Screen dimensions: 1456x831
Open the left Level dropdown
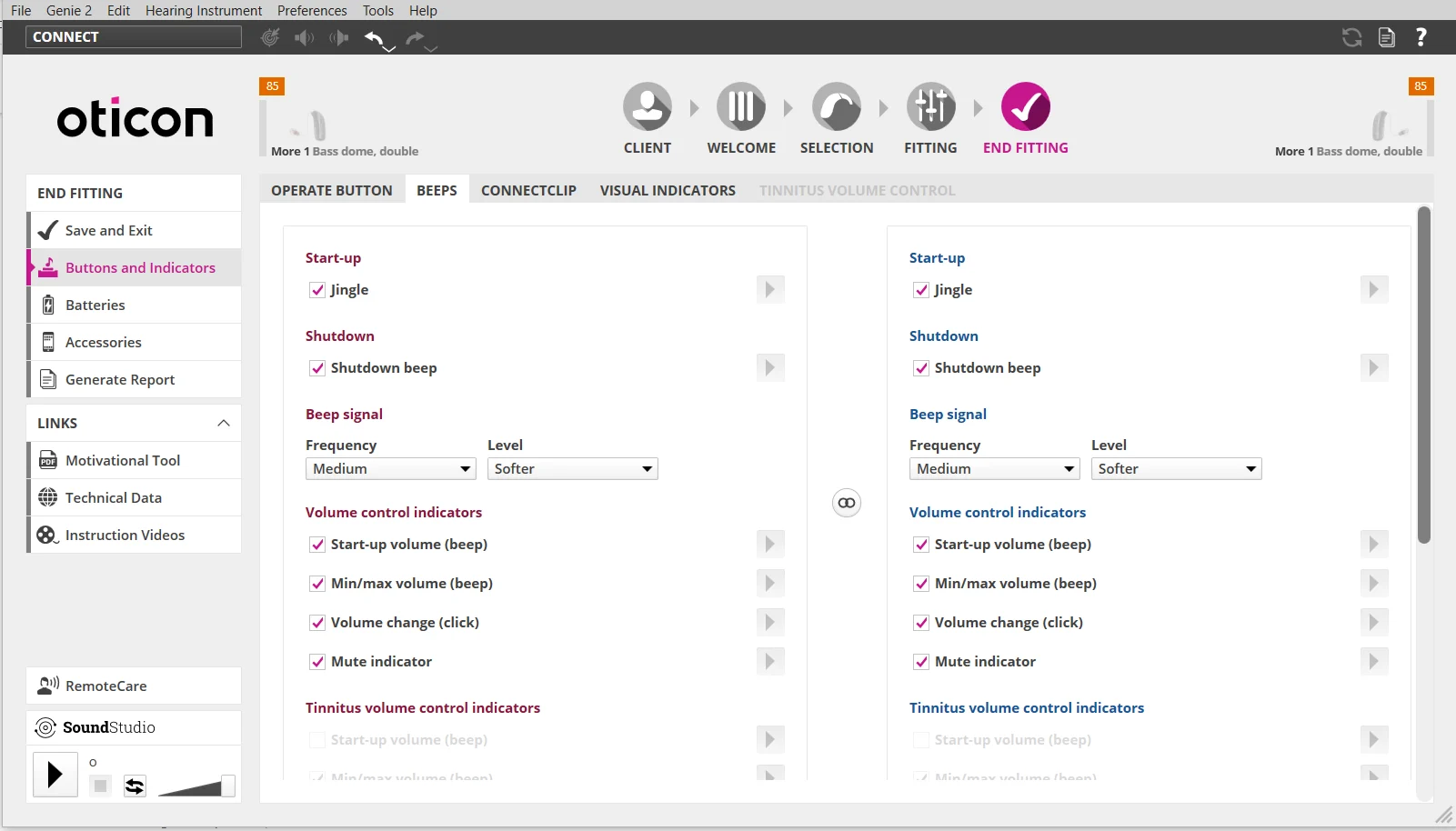tap(573, 469)
